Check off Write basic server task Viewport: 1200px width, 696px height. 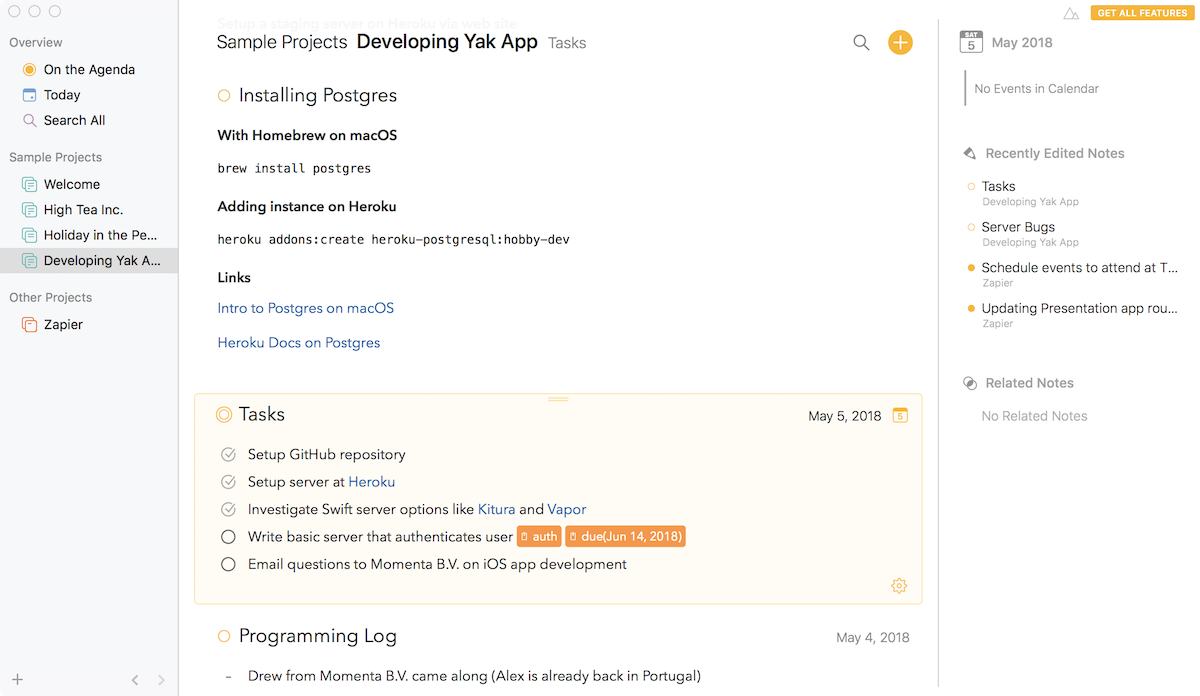tap(229, 537)
